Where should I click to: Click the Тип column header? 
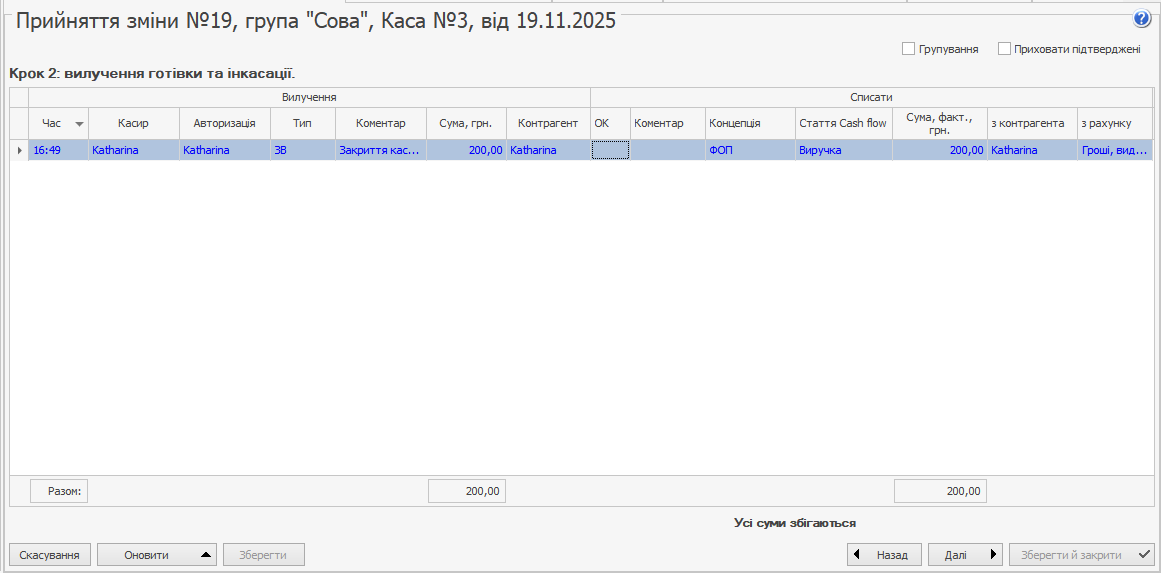click(x=302, y=123)
